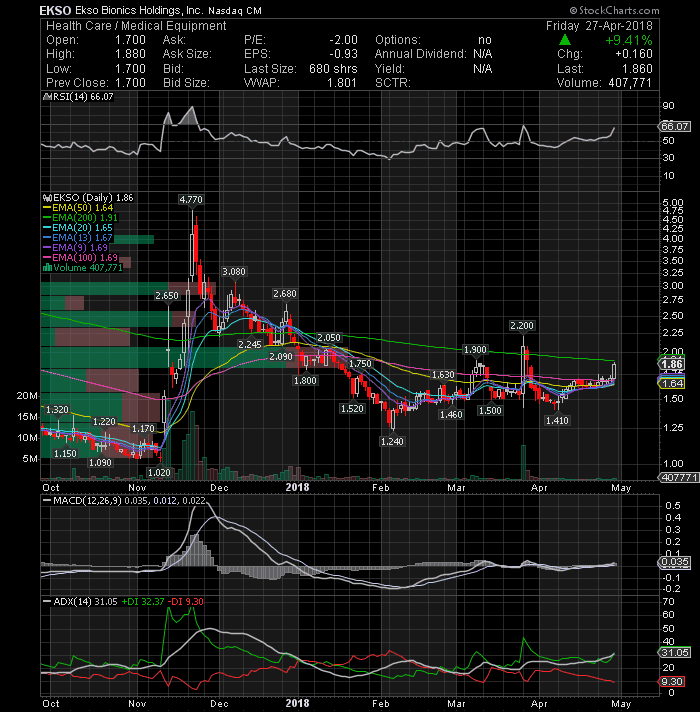Click the Volume 407,771 legend entry
Image resolution: width=700 pixels, height=712 pixels.
83,267
